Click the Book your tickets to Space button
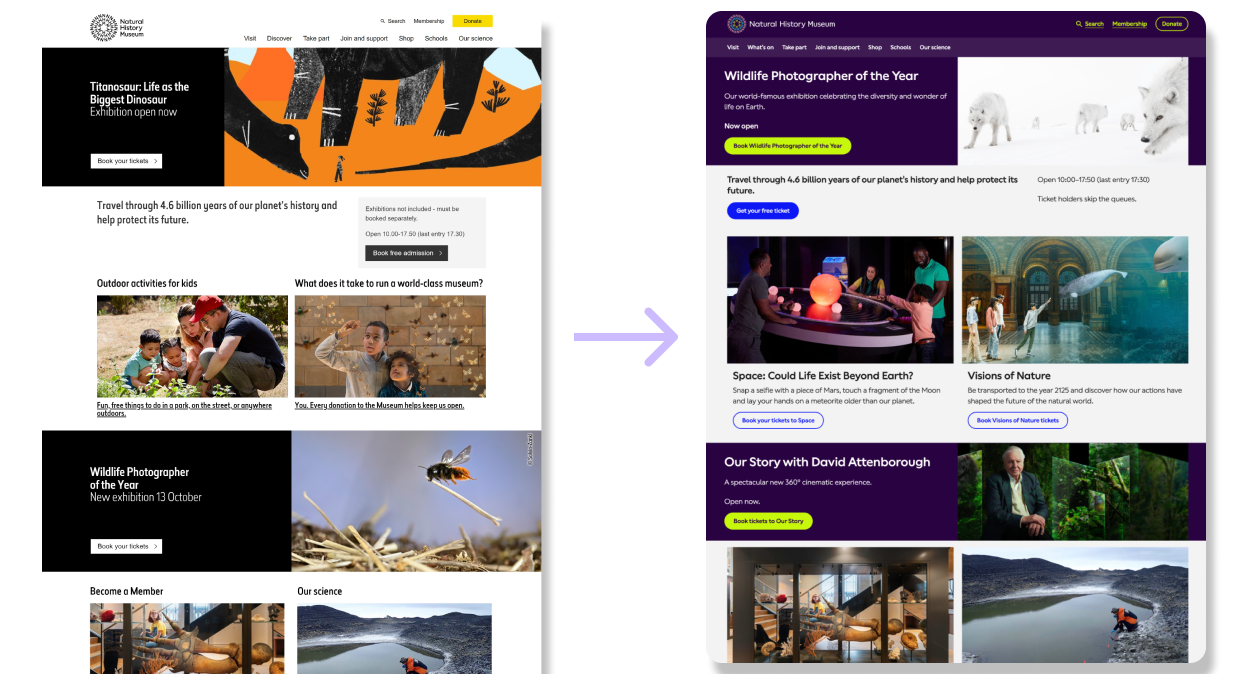The image size is (1248, 674). click(778, 421)
